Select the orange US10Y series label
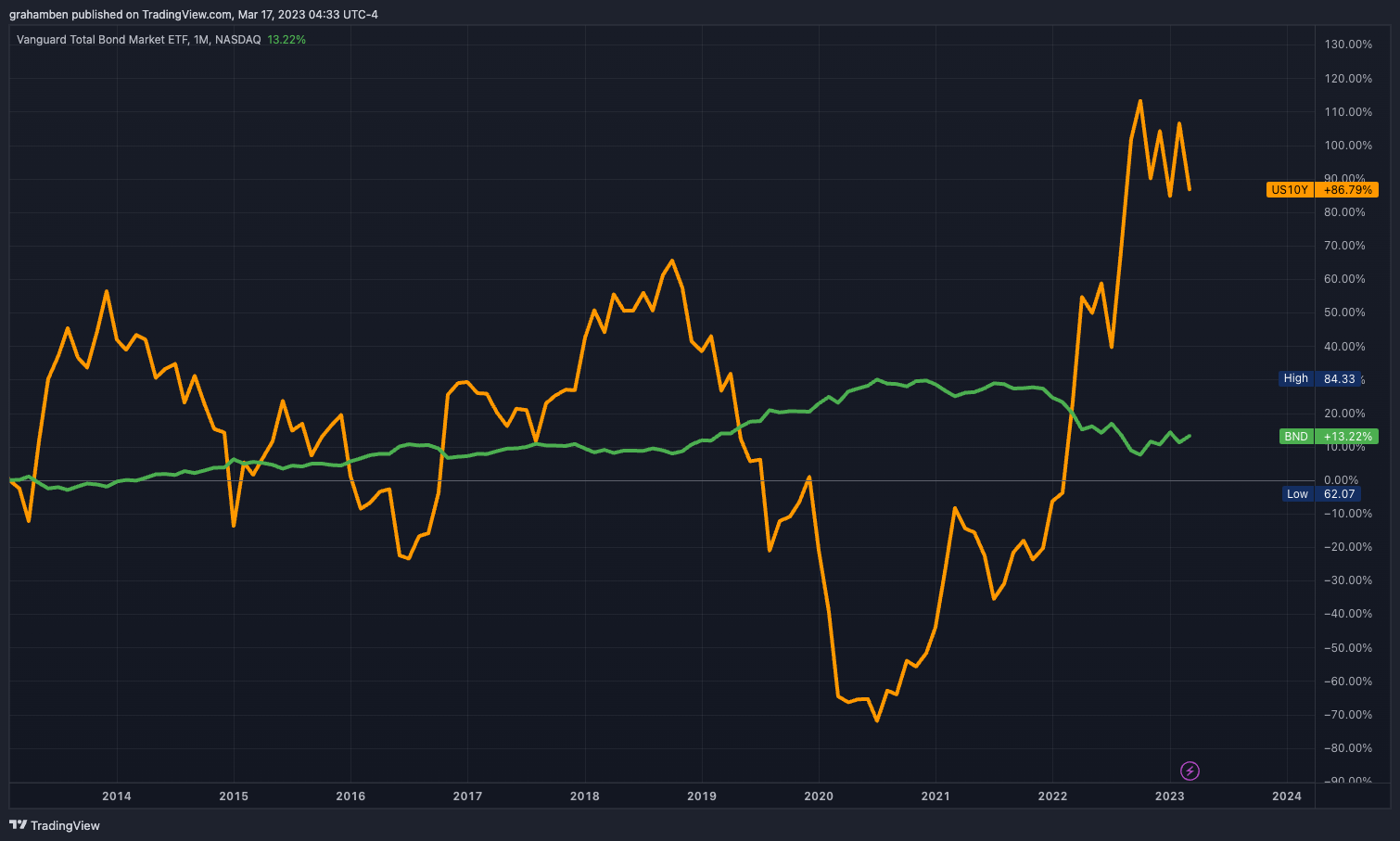Screen dimensions: 1400x841 click(1290, 190)
